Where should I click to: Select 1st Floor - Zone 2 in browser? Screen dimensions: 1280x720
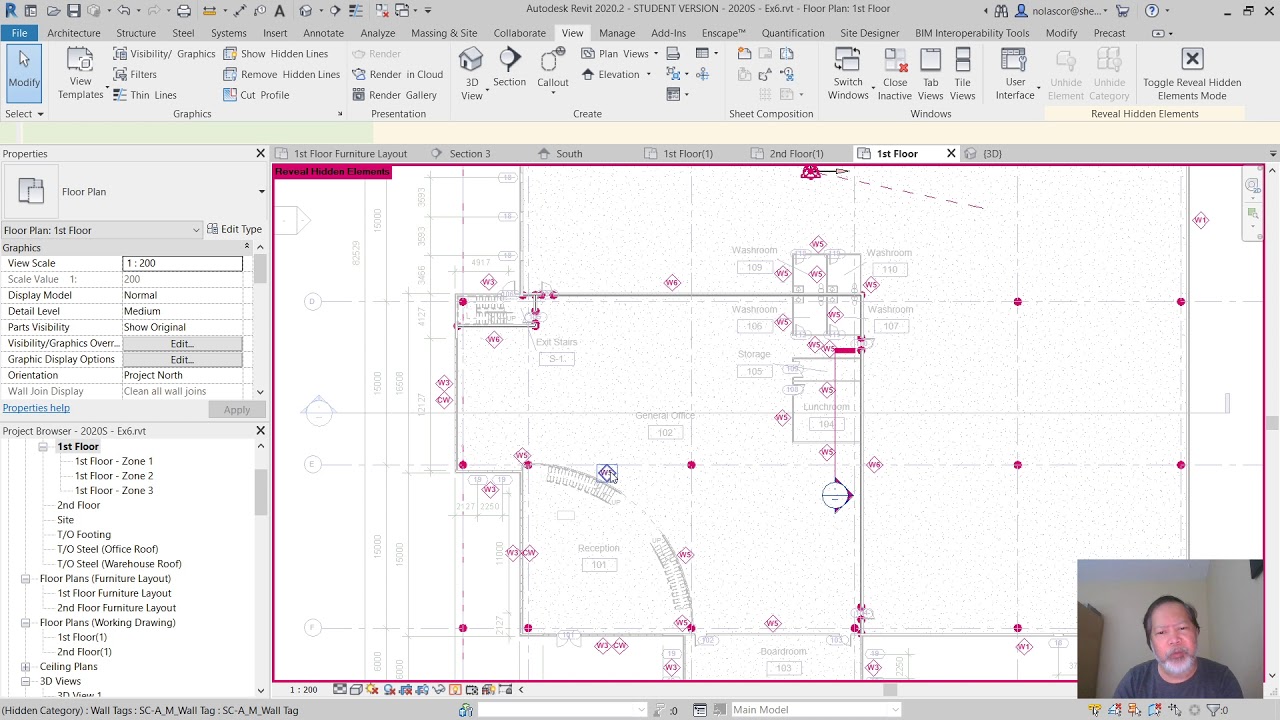tap(114, 476)
